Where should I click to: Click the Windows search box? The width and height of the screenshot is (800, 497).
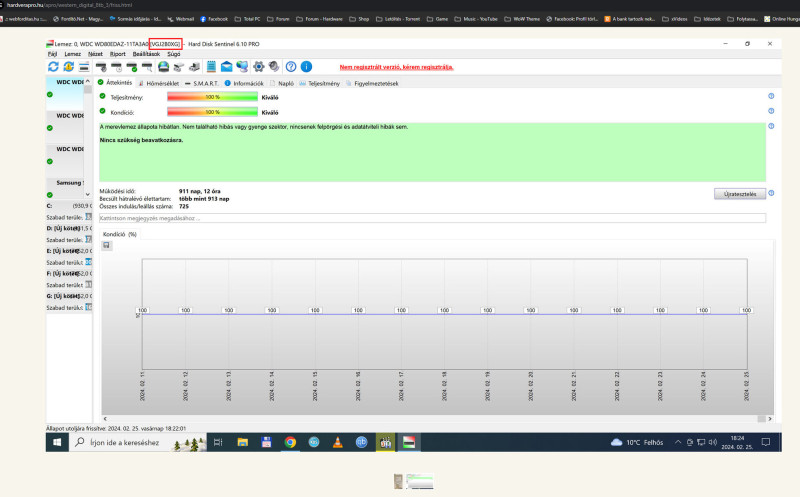(138, 442)
